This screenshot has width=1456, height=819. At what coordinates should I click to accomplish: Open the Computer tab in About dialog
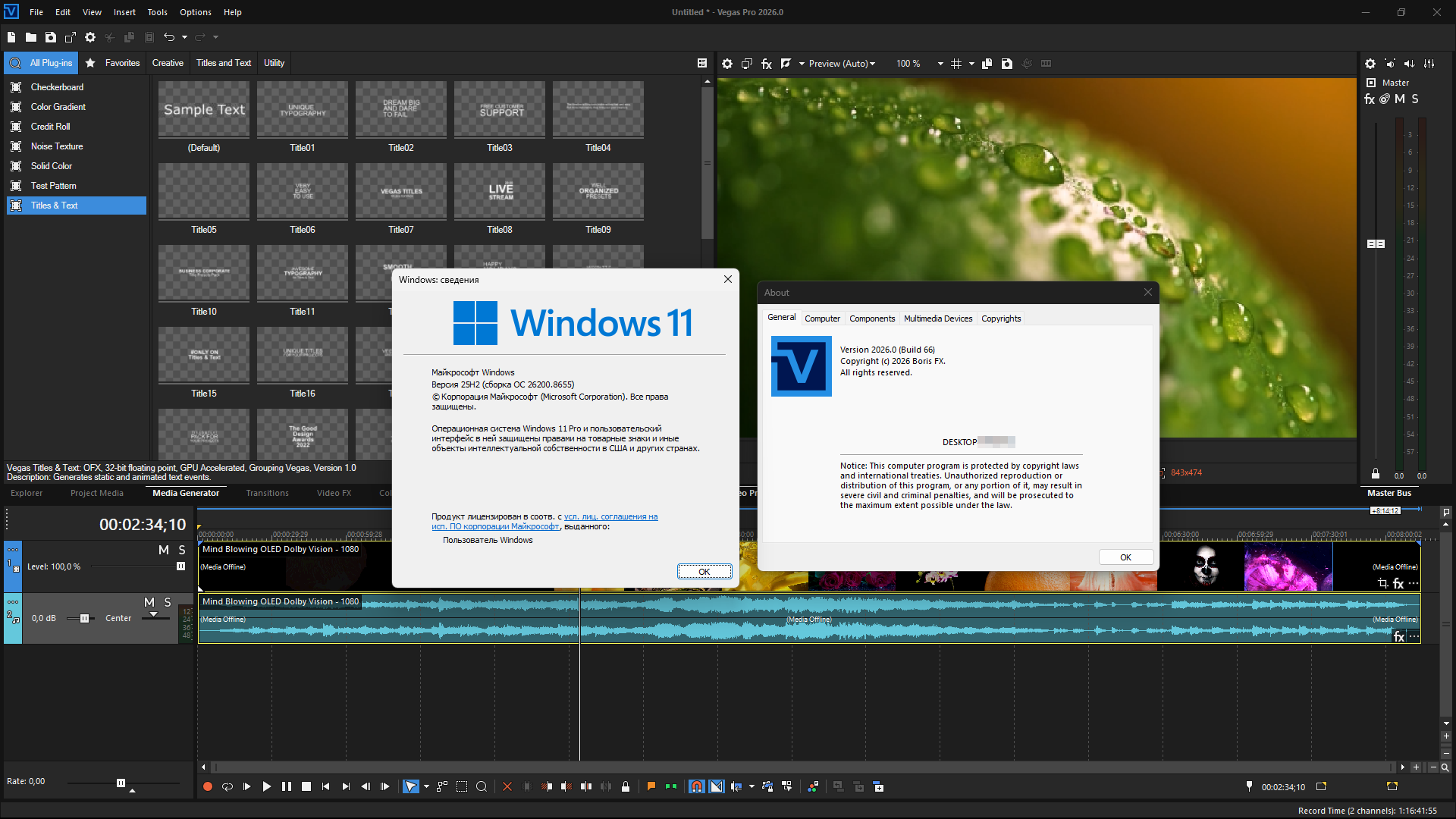(x=822, y=318)
